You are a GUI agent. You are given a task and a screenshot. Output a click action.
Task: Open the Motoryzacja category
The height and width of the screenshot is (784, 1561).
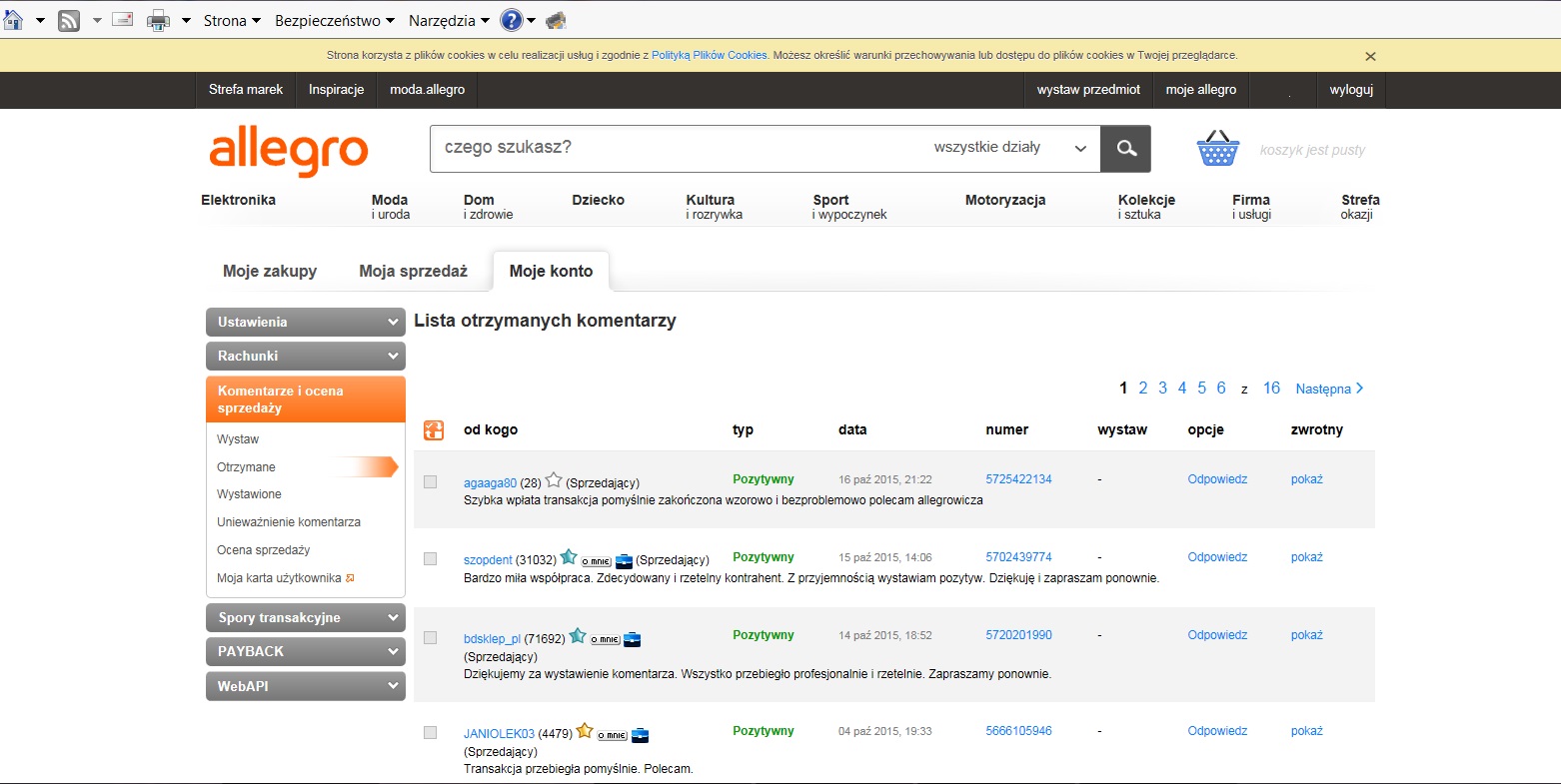point(1005,201)
